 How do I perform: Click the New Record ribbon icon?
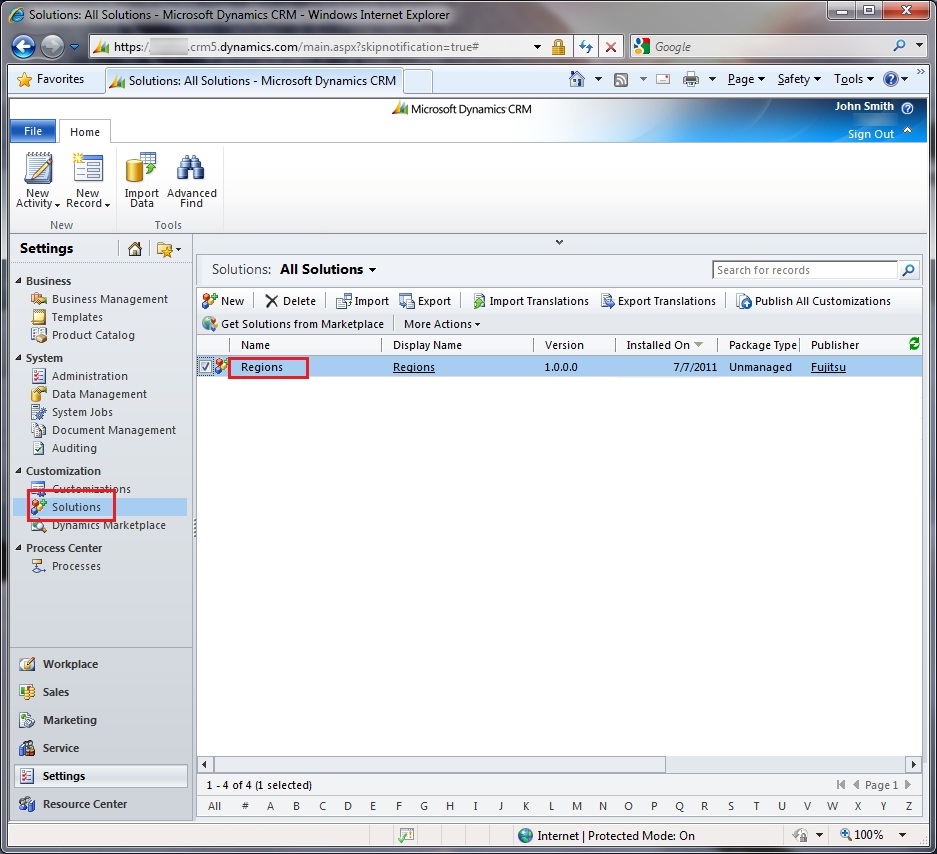pyautogui.click(x=88, y=168)
